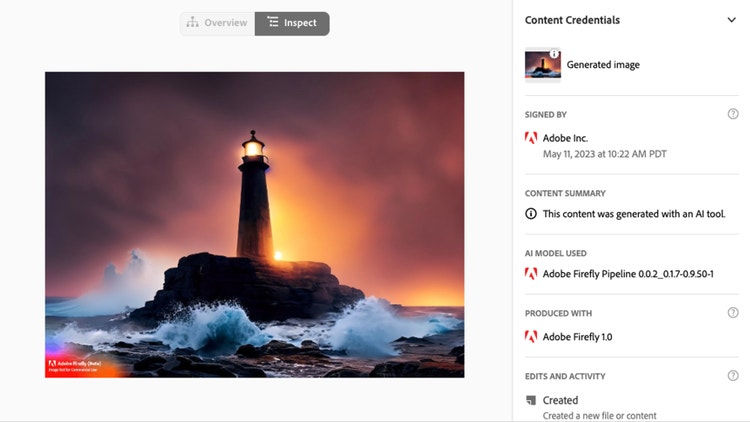Click the 'Adobe Firefly Pipeline 0.0.2_0.1.7-0.9.50-1' text
This screenshot has width=750, height=422.
point(628,274)
